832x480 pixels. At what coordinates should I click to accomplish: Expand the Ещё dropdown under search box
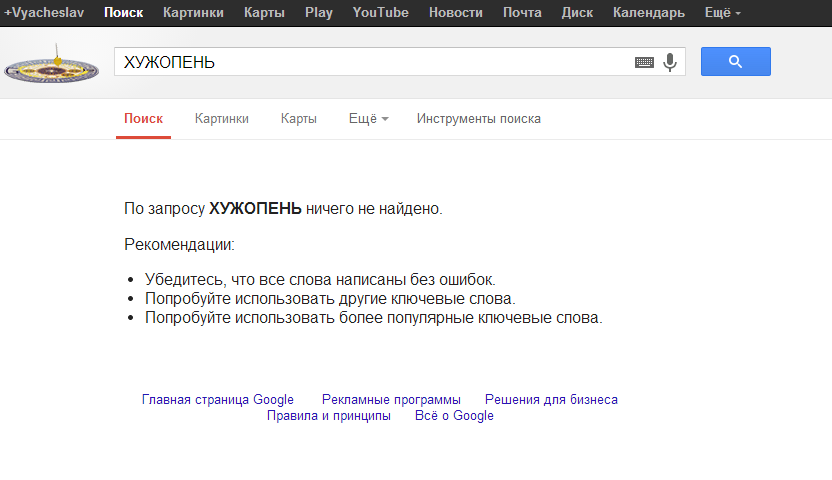click(368, 118)
